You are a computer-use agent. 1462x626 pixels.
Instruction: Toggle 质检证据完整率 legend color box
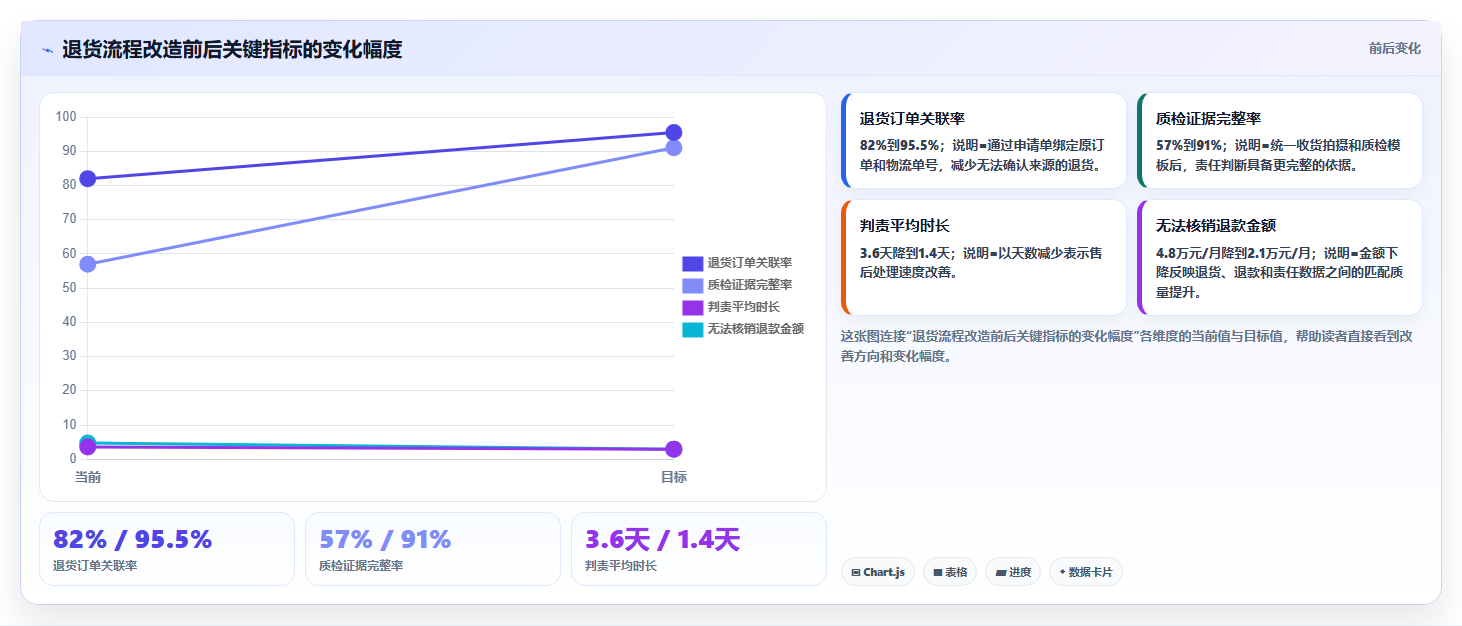pyautogui.click(x=693, y=285)
